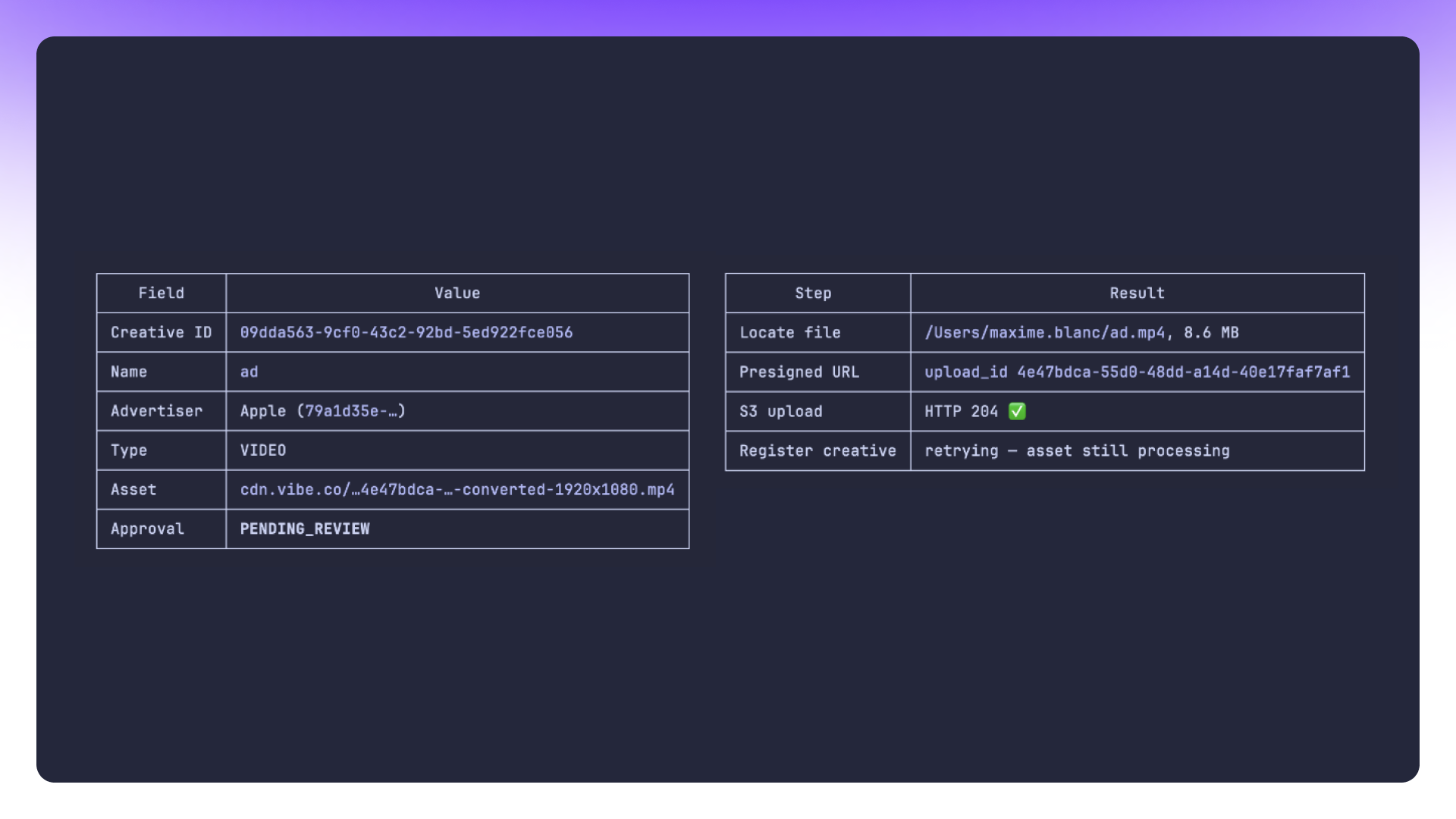The height and width of the screenshot is (819, 1456).
Task: Click the 'Type' field label
Action: coord(129,450)
